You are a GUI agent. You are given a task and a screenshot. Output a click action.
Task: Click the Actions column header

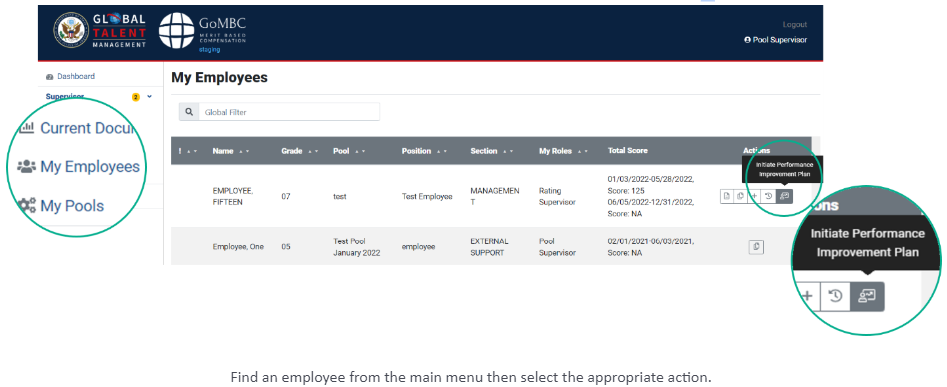[x=757, y=151]
